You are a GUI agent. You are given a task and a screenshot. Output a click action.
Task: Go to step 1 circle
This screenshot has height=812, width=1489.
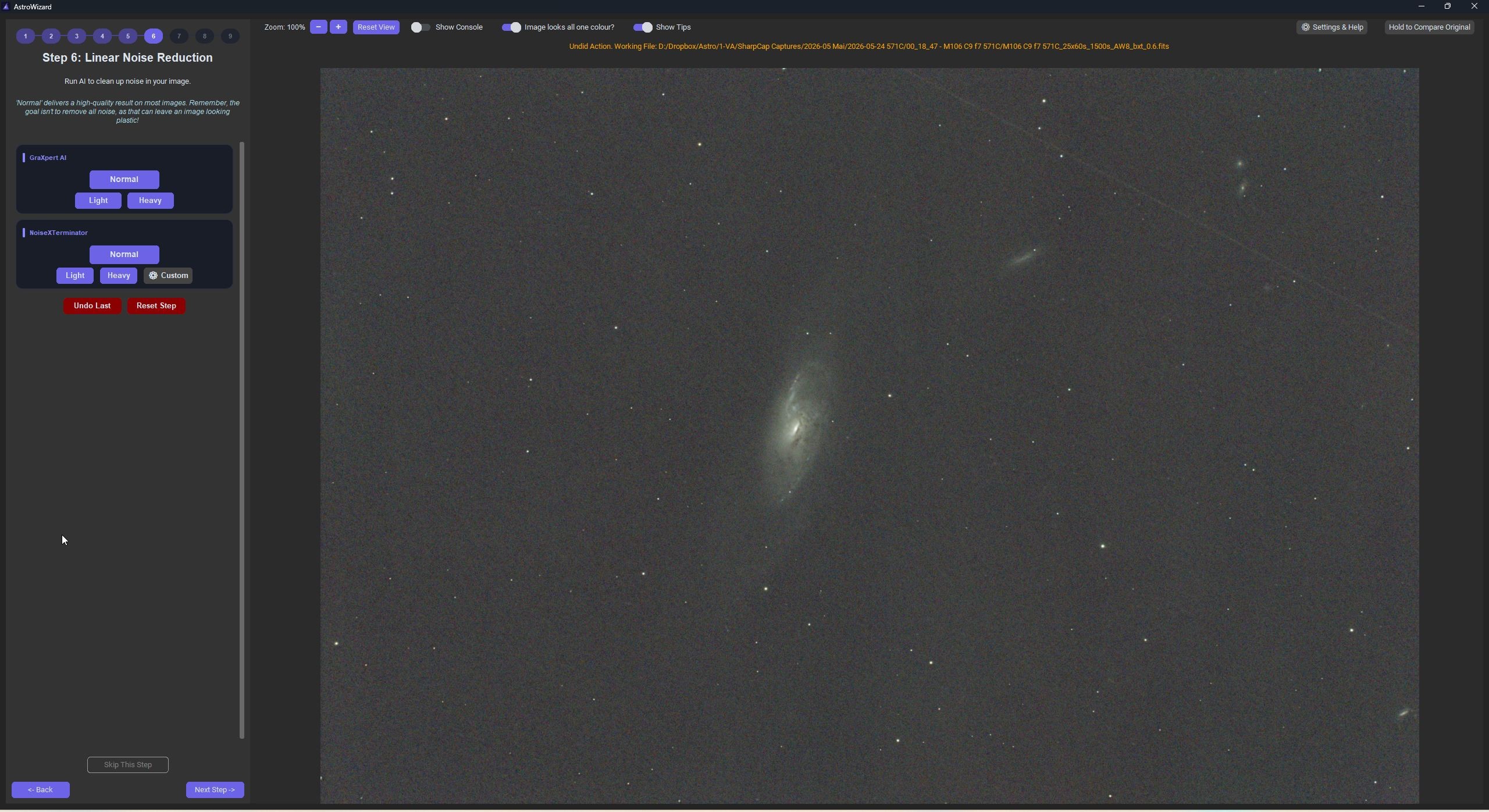26,36
